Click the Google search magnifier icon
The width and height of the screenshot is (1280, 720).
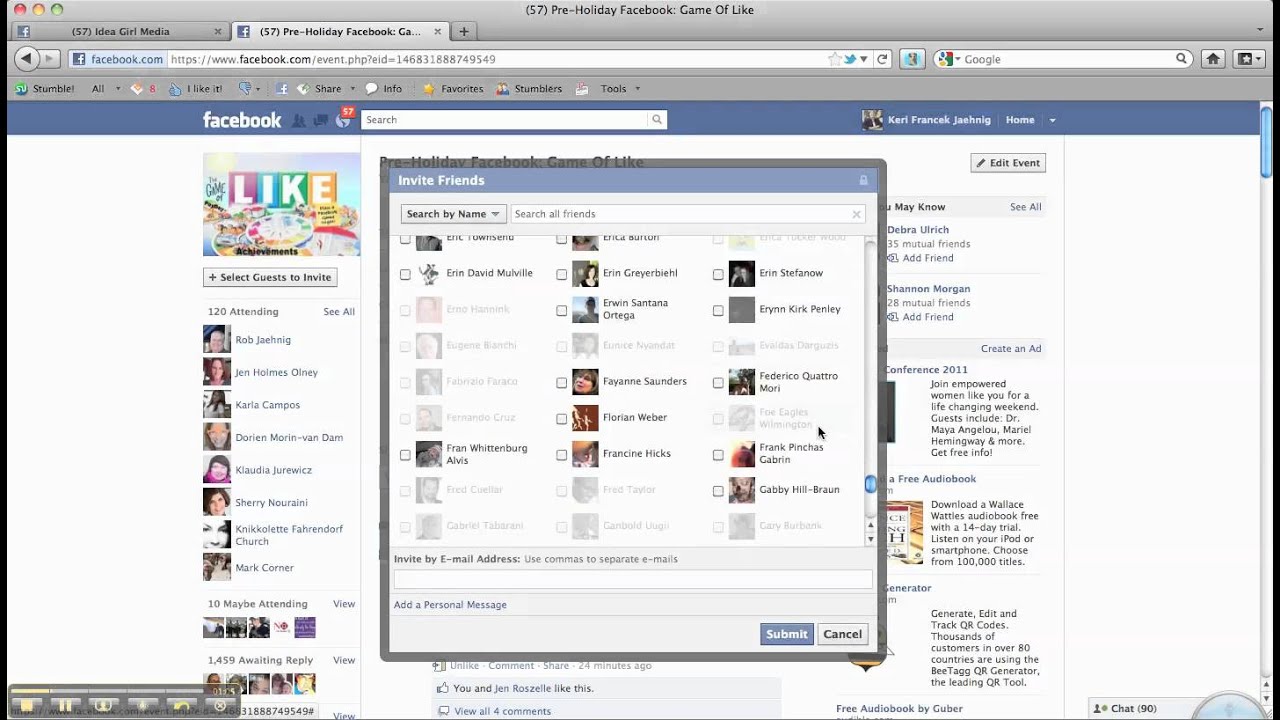[x=1181, y=59]
